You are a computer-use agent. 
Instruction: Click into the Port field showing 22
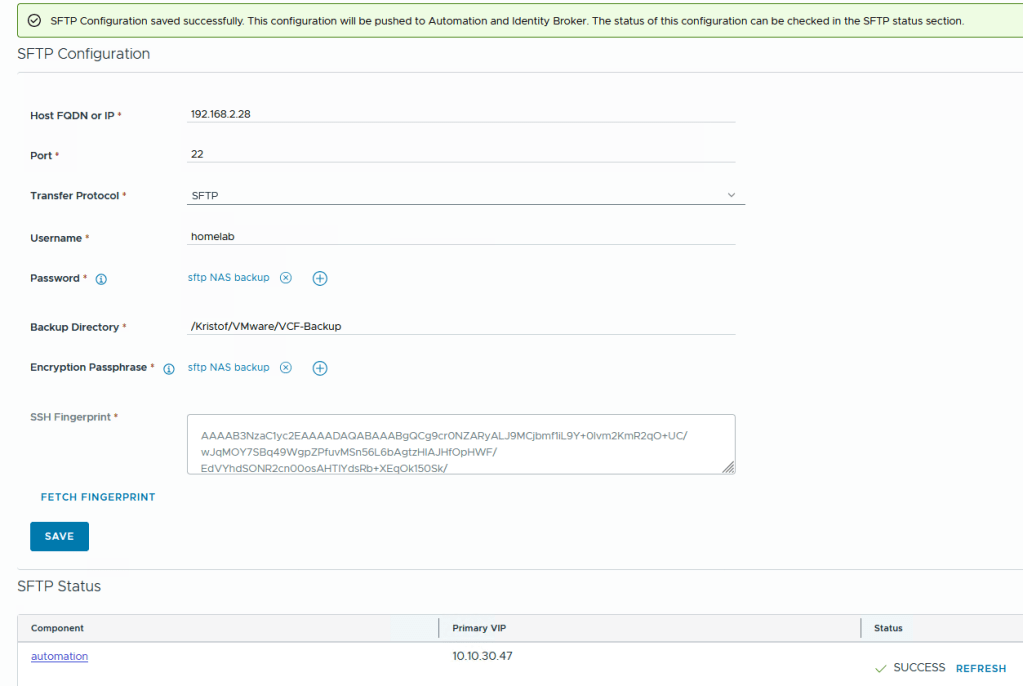460,154
